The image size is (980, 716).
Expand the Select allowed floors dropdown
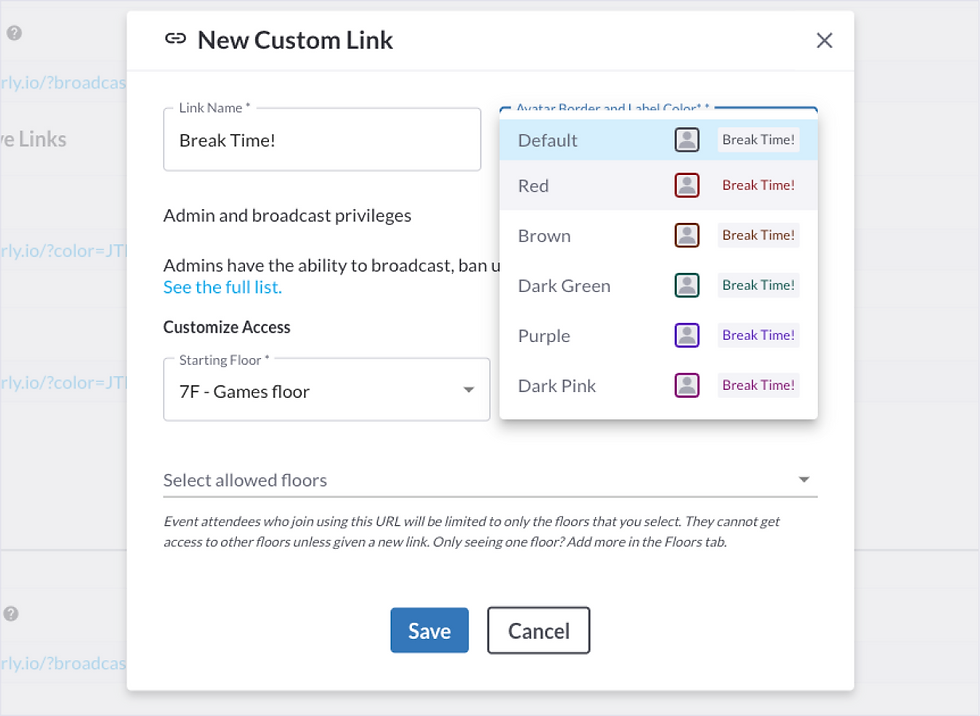coord(490,480)
